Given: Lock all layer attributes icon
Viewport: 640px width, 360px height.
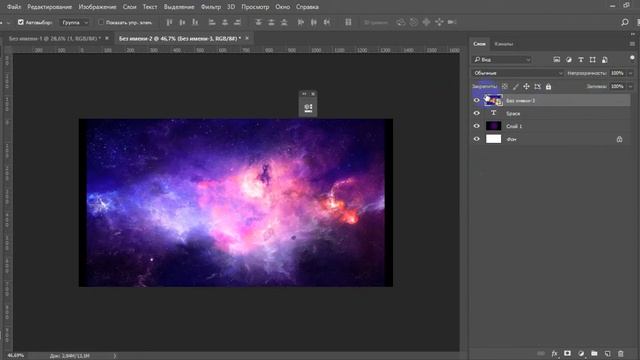Looking at the screenshot, I should click(x=548, y=87).
